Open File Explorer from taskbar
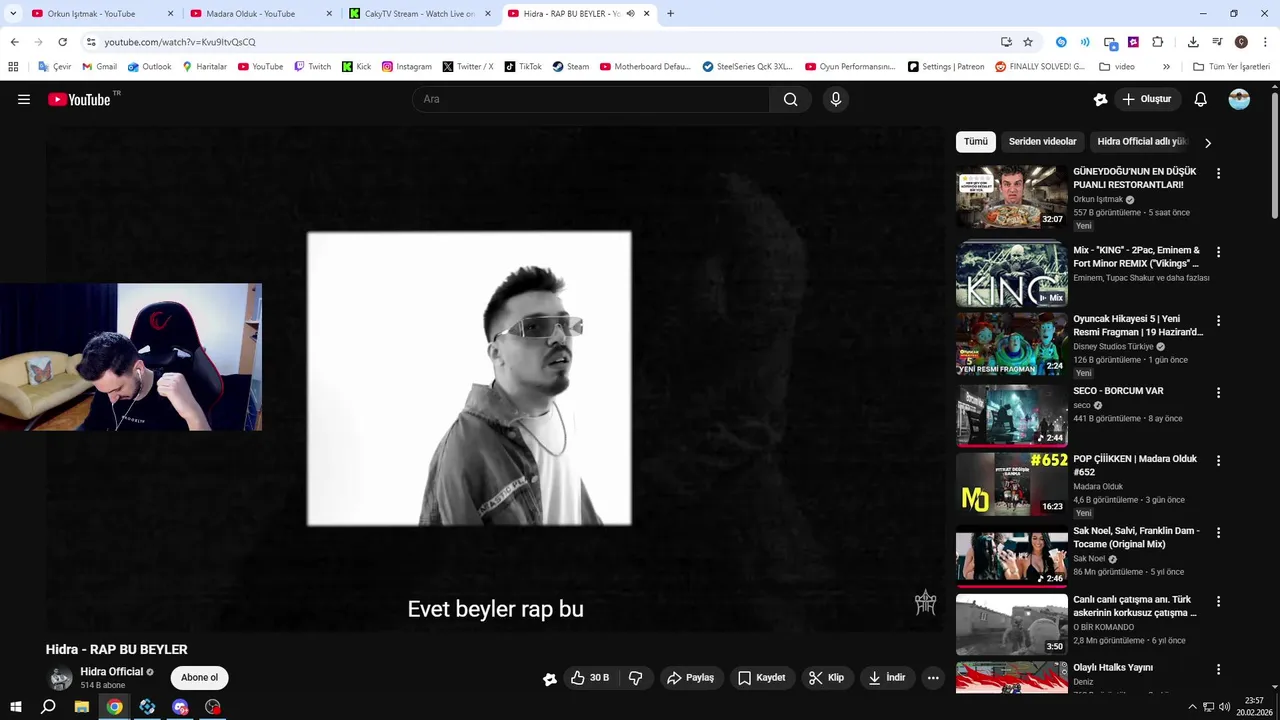Viewport: 1280px width, 720px height. [82, 707]
